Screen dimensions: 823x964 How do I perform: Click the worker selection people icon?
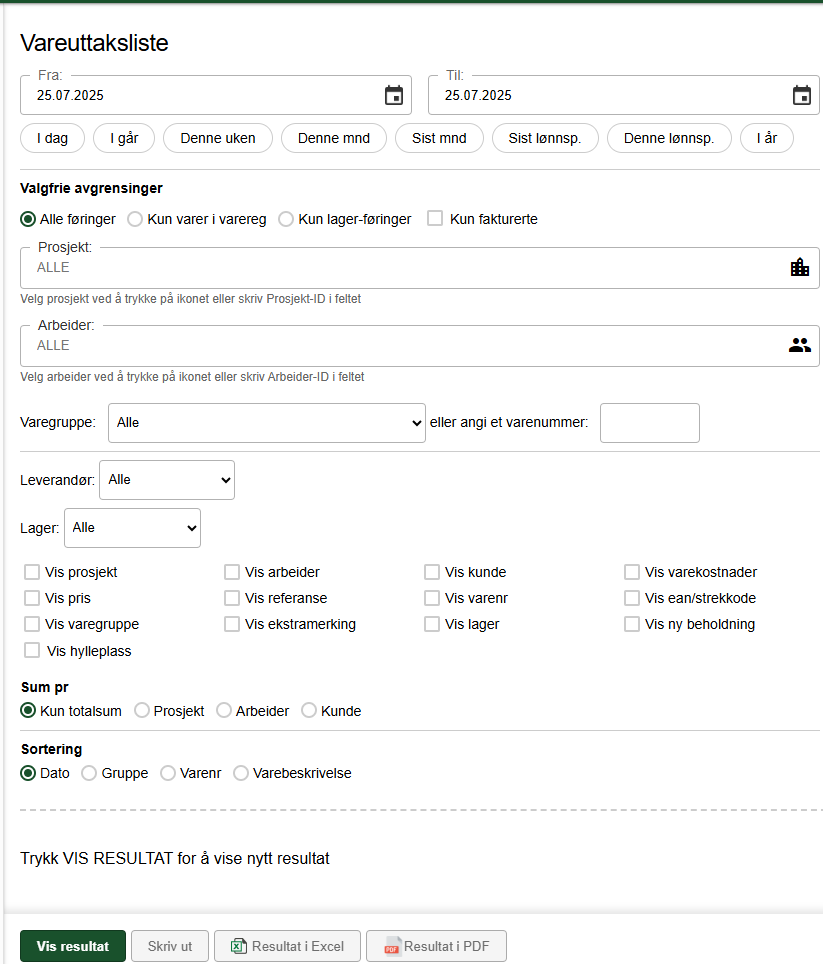pos(800,345)
